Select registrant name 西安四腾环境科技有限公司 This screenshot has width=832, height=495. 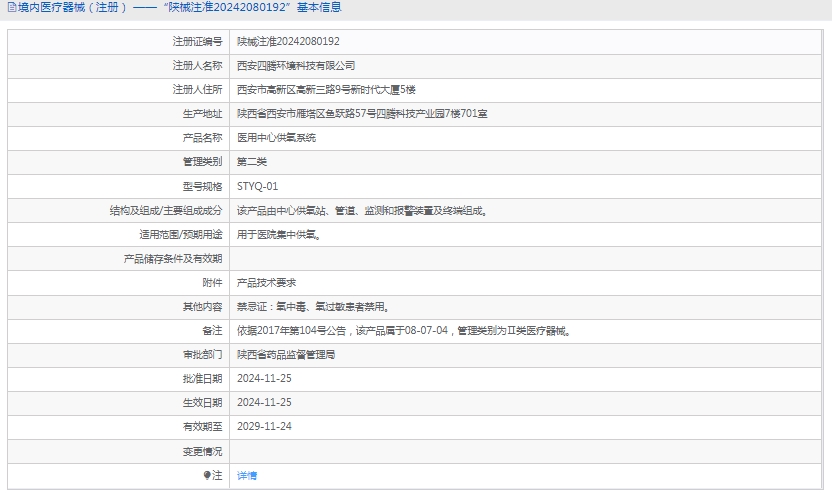[x=295, y=66]
